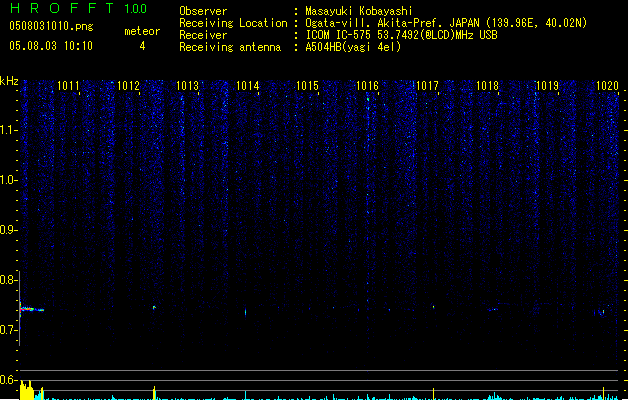Click the 1012 time marker
The image size is (629, 400).
tap(128, 86)
